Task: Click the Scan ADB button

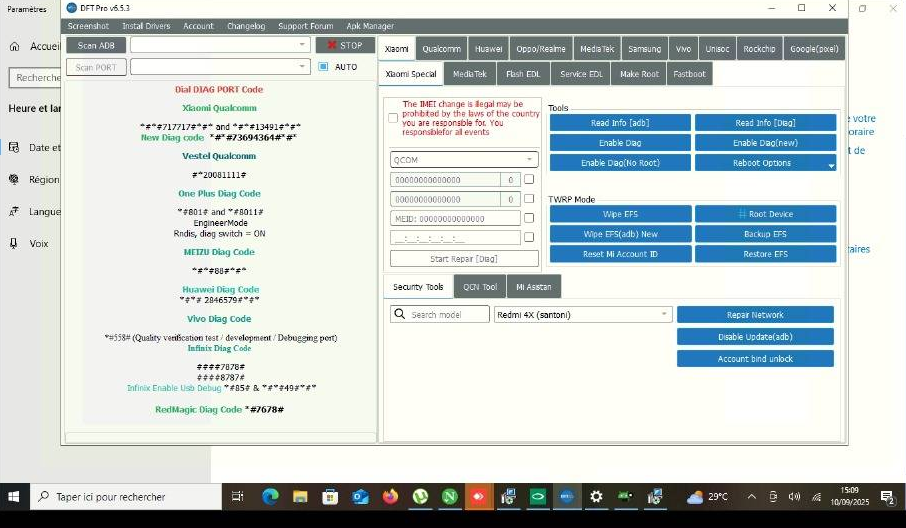Action: pos(96,45)
